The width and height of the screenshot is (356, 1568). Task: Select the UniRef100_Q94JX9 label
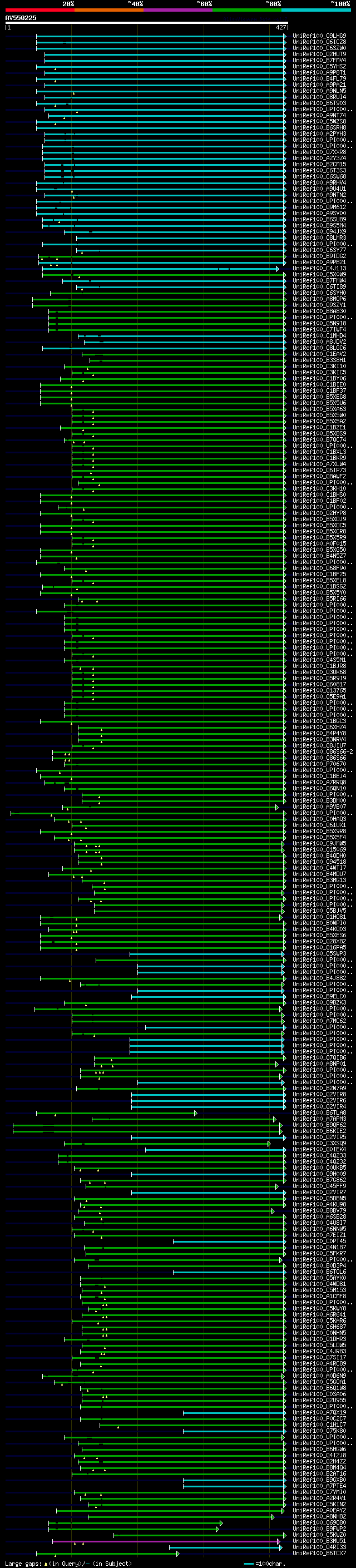319,231
